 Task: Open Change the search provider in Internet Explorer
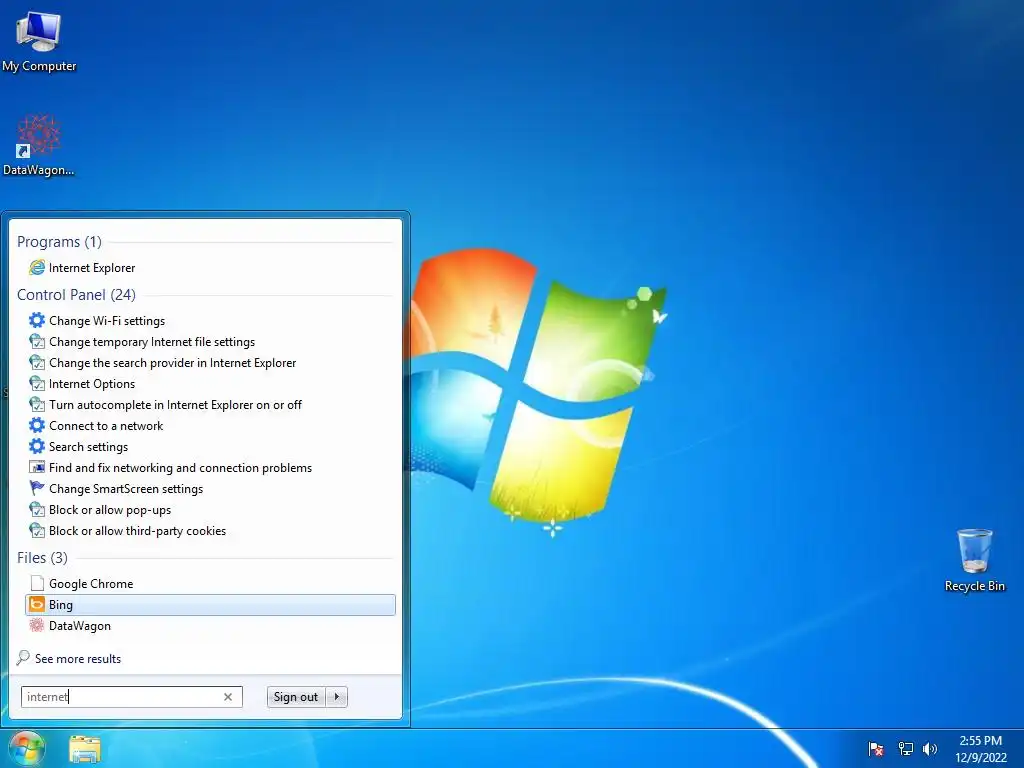tap(172, 362)
